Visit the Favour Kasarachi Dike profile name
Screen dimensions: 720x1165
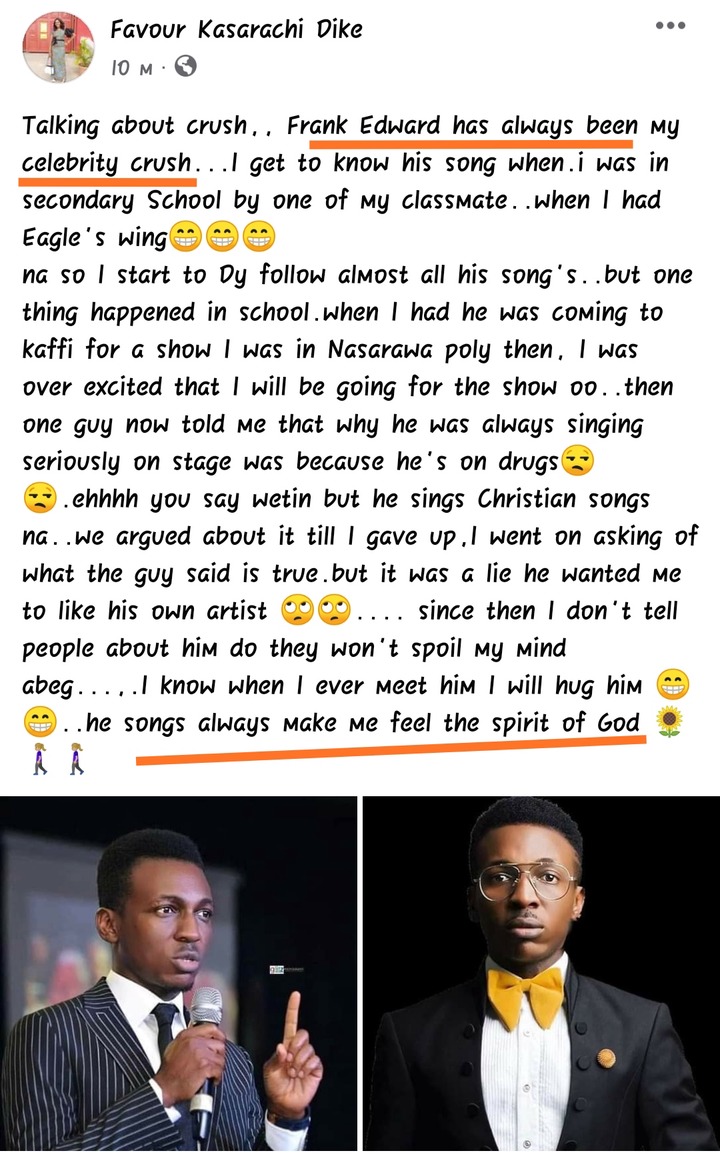(x=236, y=29)
